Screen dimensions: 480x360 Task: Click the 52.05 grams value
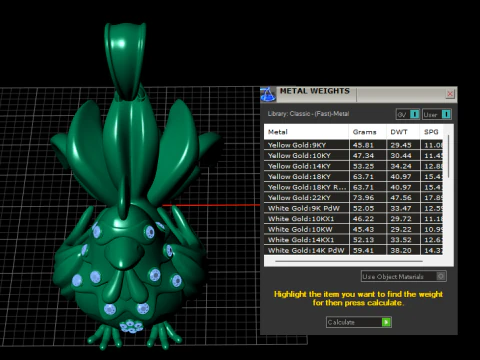click(363, 209)
